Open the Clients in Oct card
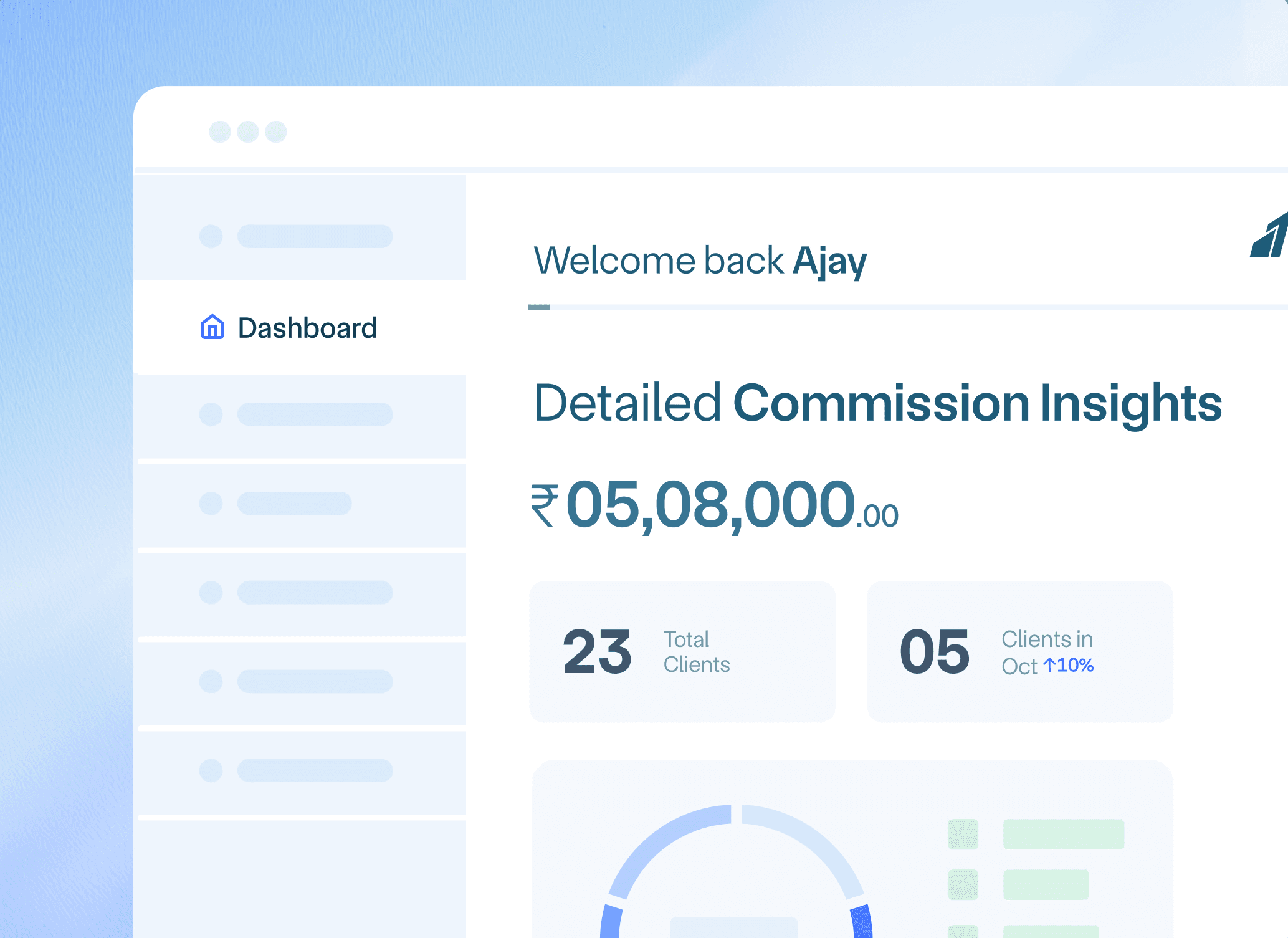This screenshot has width=1288, height=938. [1019, 652]
